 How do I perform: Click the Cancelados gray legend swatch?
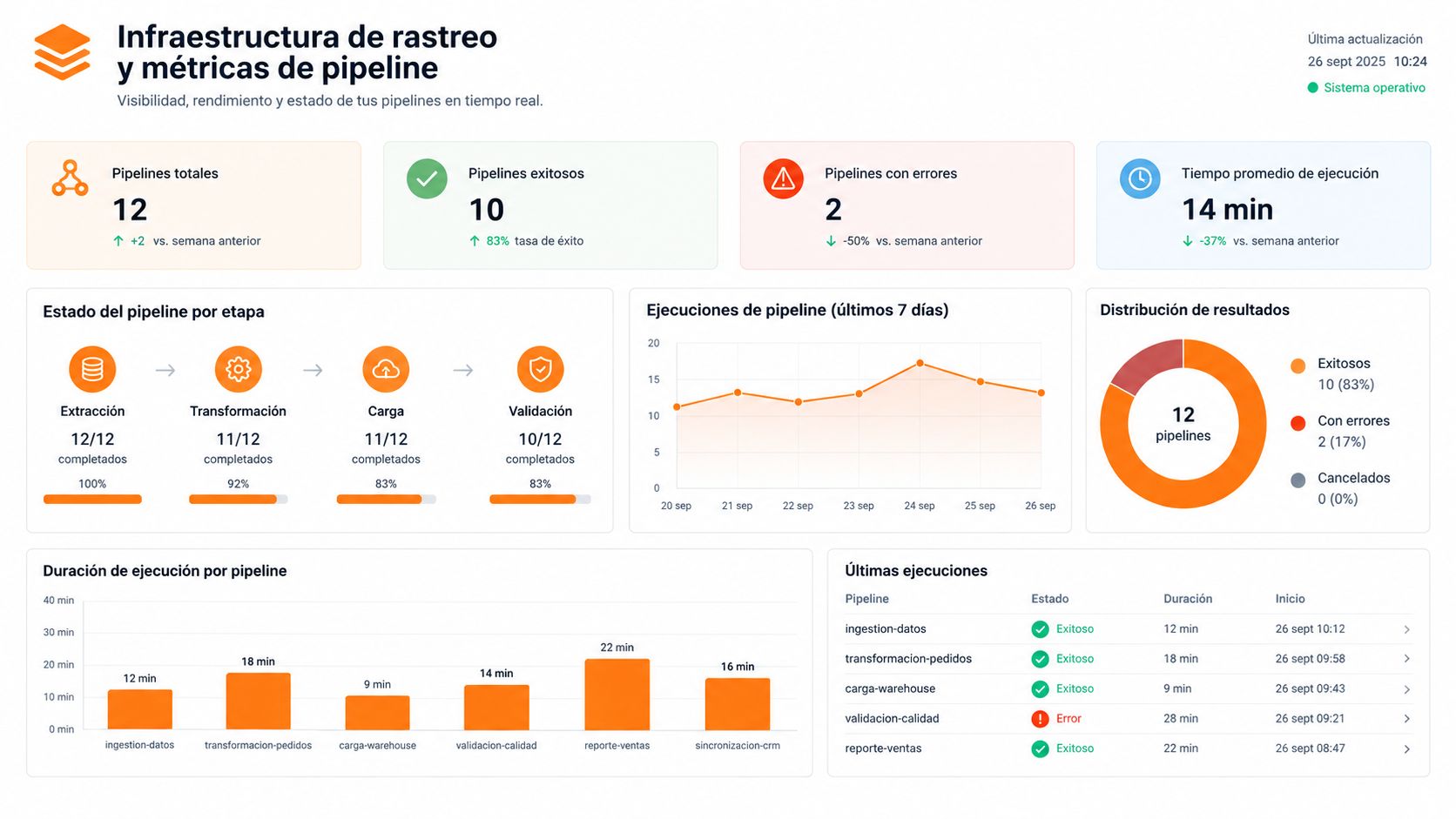tap(1298, 480)
